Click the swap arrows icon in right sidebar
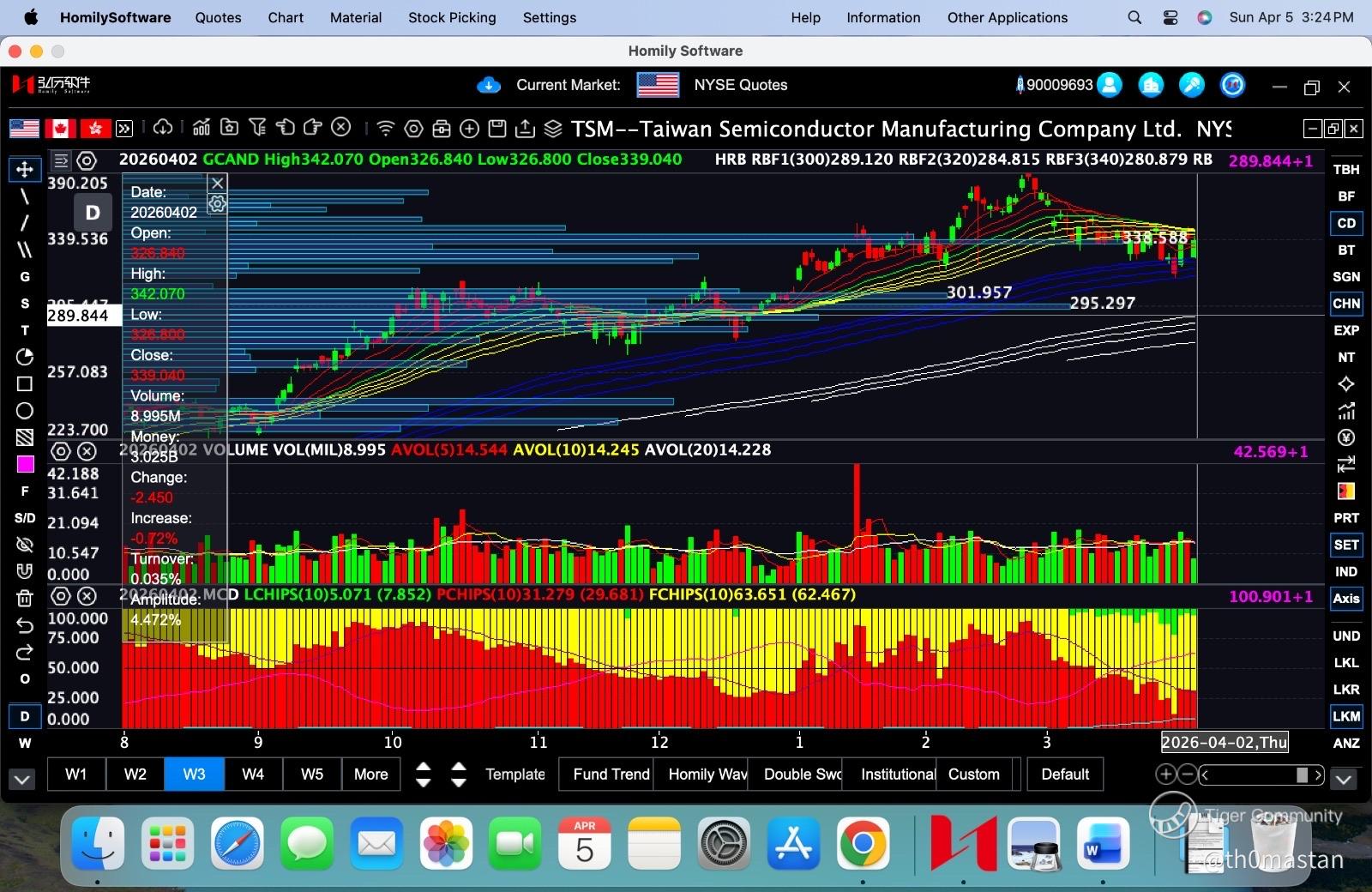The image size is (1372, 892). (1346, 464)
